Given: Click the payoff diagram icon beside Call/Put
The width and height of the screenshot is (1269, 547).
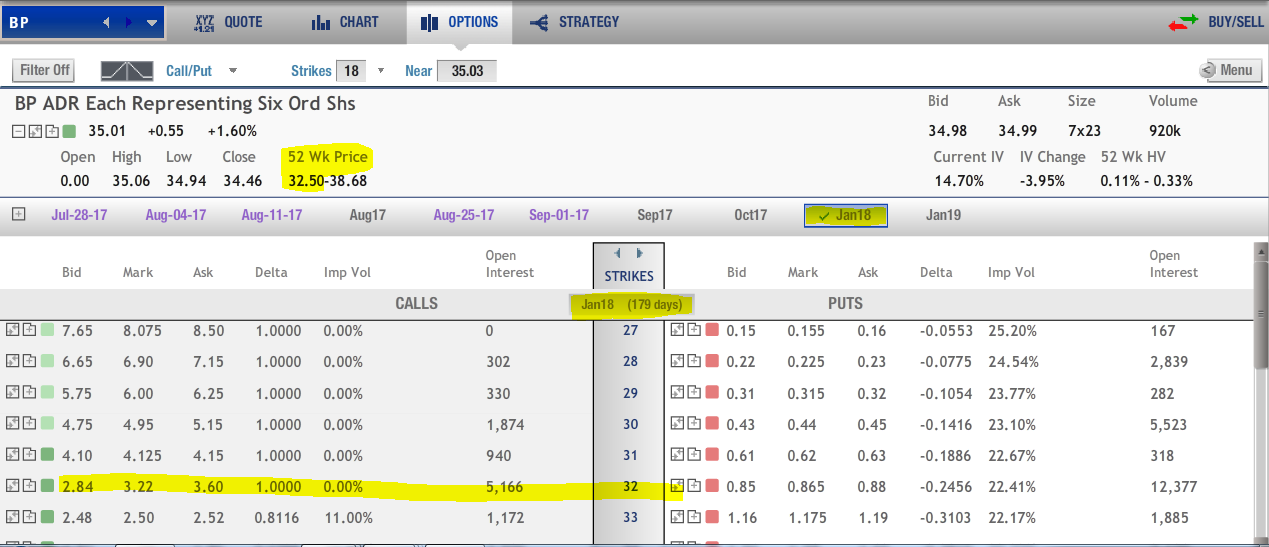Looking at the screenshot, I should click(x=127, y=70).
